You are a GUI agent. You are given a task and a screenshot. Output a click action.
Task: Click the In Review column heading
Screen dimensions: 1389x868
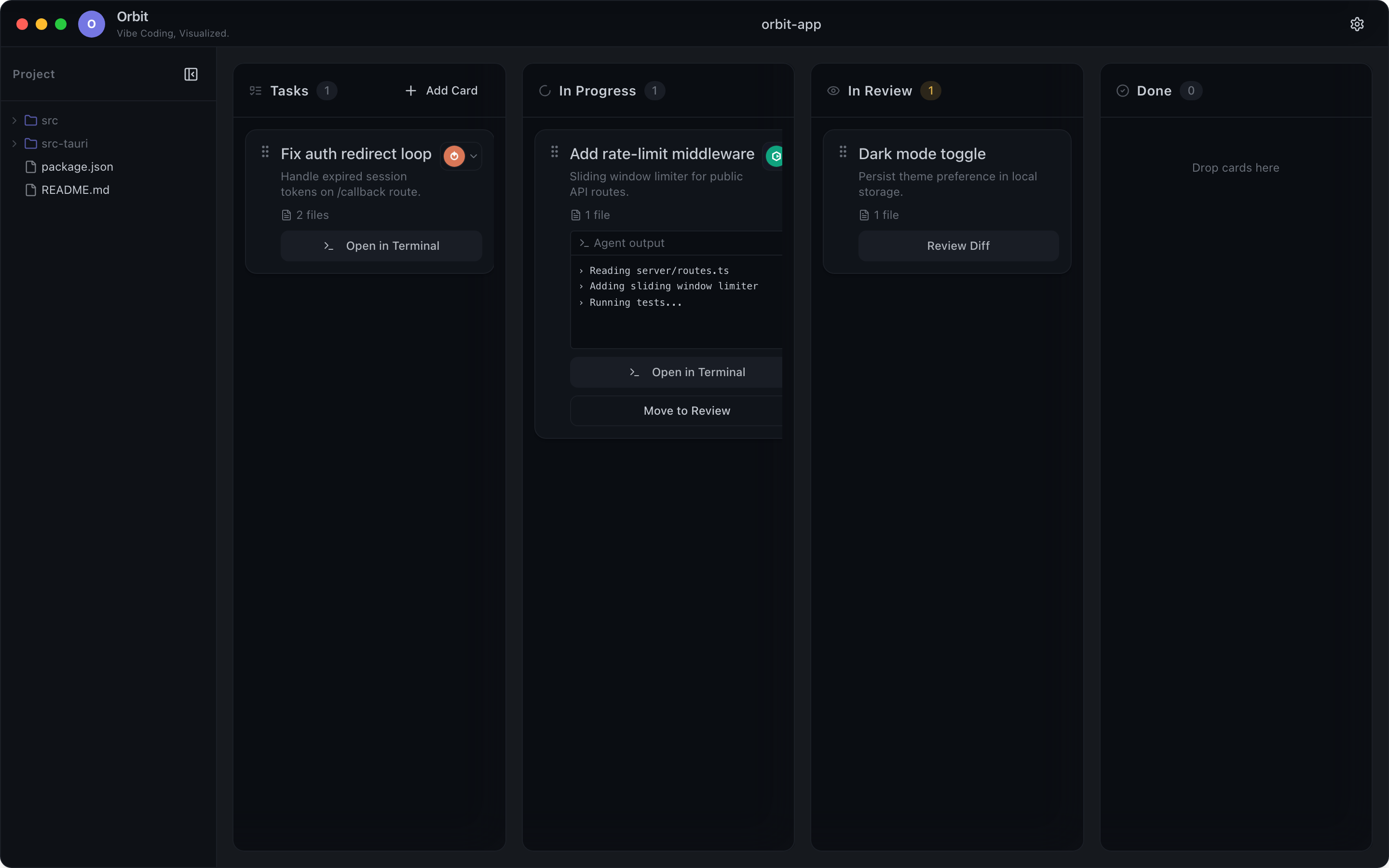(x=880, y=91)
